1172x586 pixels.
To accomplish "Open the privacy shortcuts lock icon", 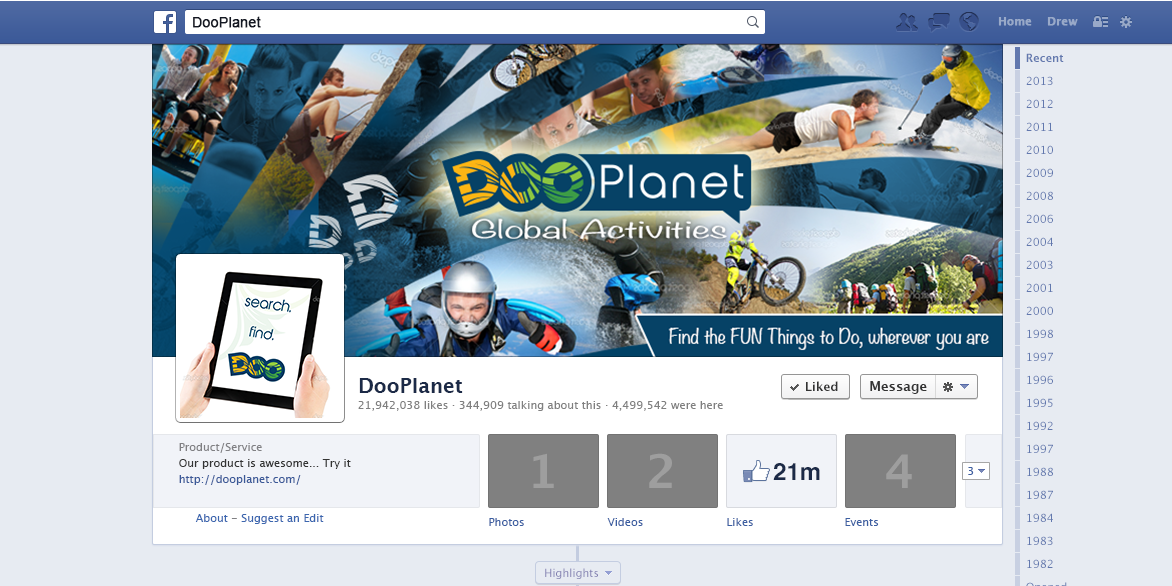I will 1100,22.
